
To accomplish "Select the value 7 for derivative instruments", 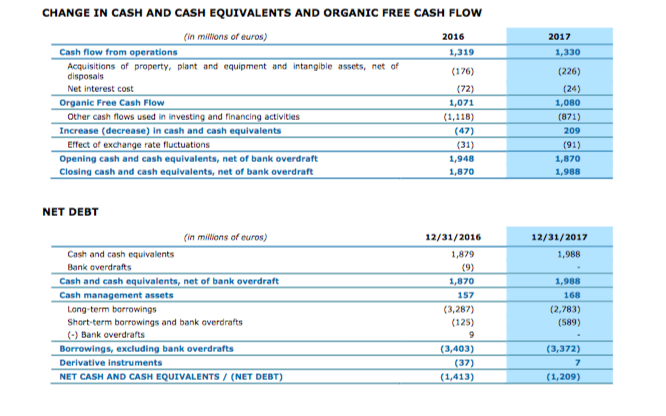I will [x=578, y=363].
